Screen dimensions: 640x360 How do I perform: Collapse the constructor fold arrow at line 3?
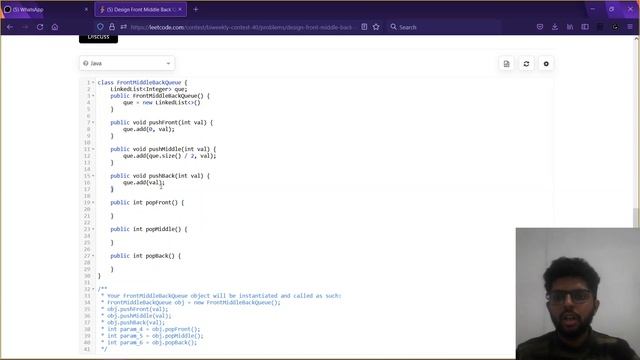point(93,96)
